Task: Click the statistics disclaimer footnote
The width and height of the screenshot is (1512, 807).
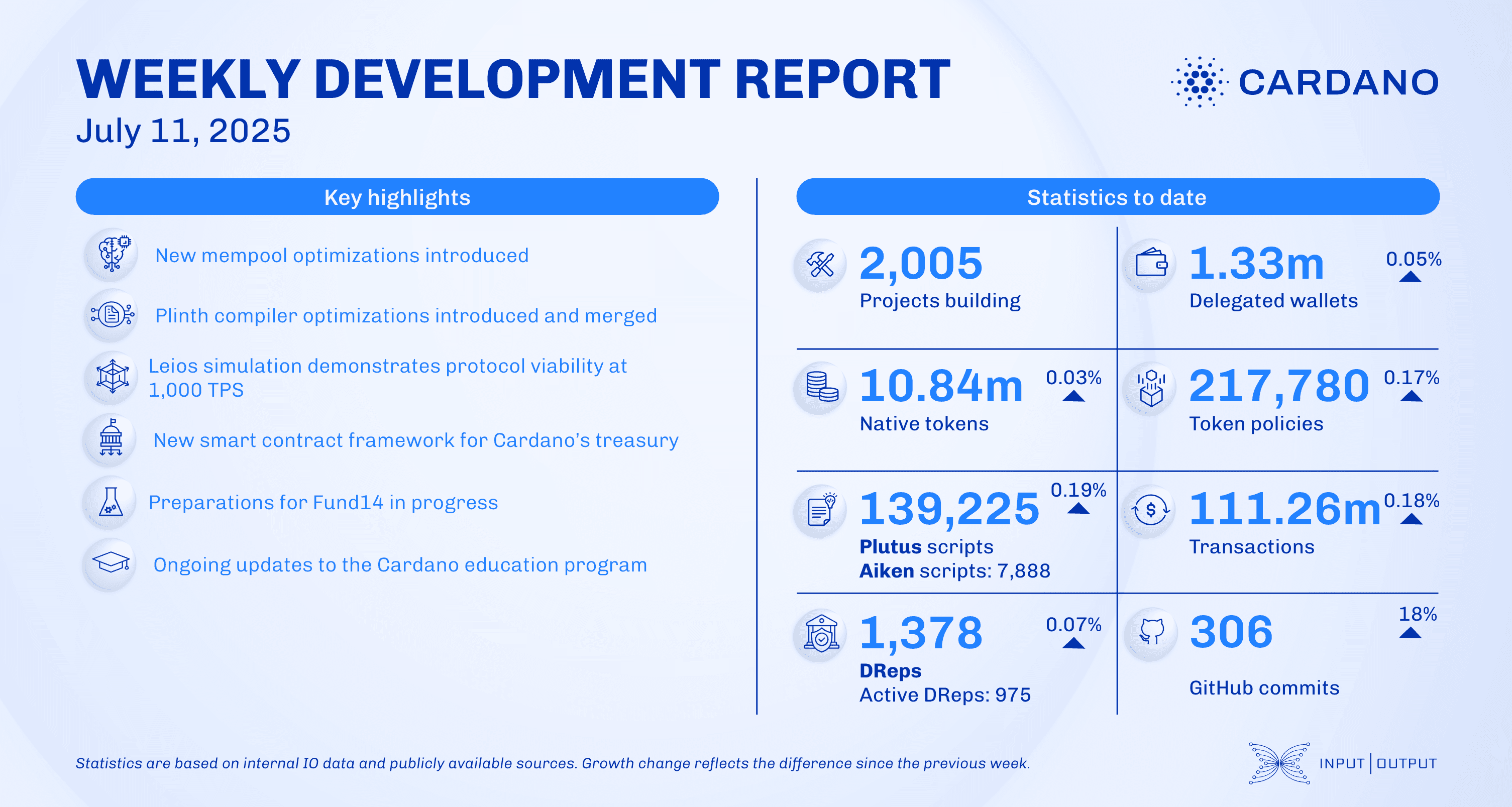Action: coord(553,763)
